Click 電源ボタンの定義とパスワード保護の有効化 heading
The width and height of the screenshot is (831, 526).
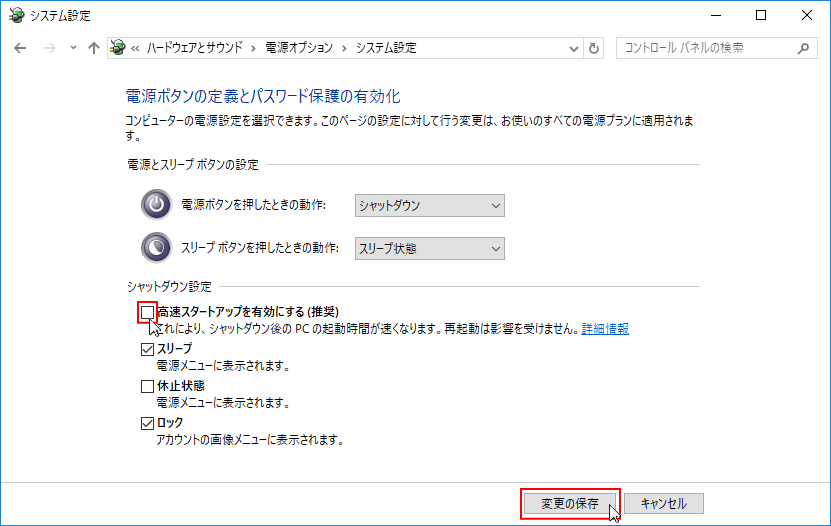coord(263,96)
